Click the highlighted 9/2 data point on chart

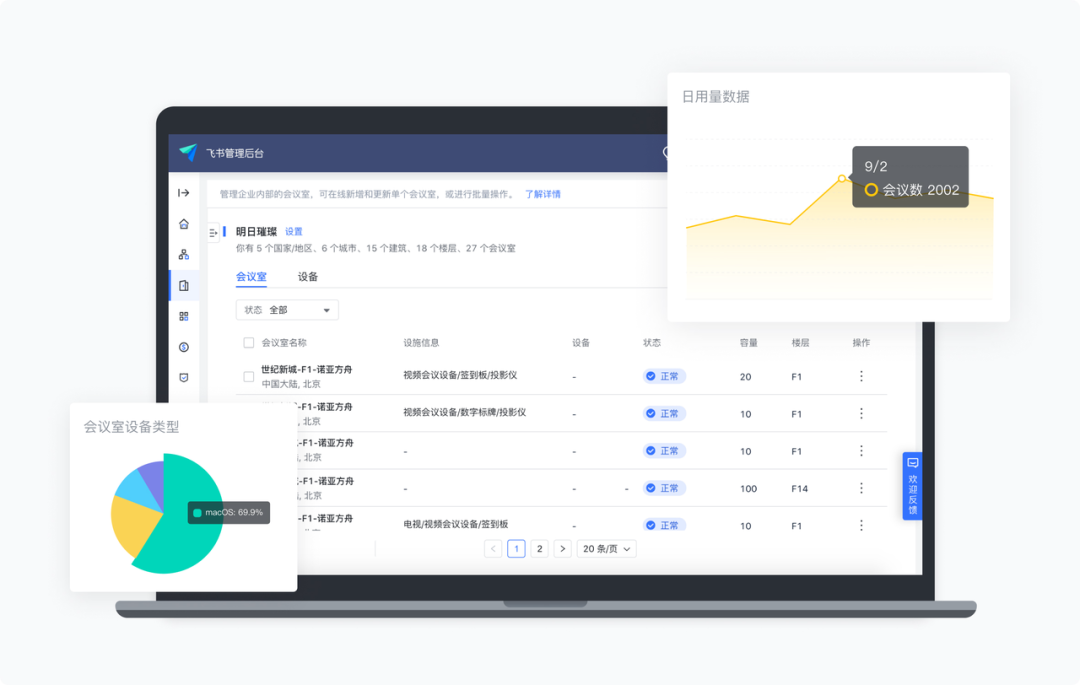pos(842,178)
